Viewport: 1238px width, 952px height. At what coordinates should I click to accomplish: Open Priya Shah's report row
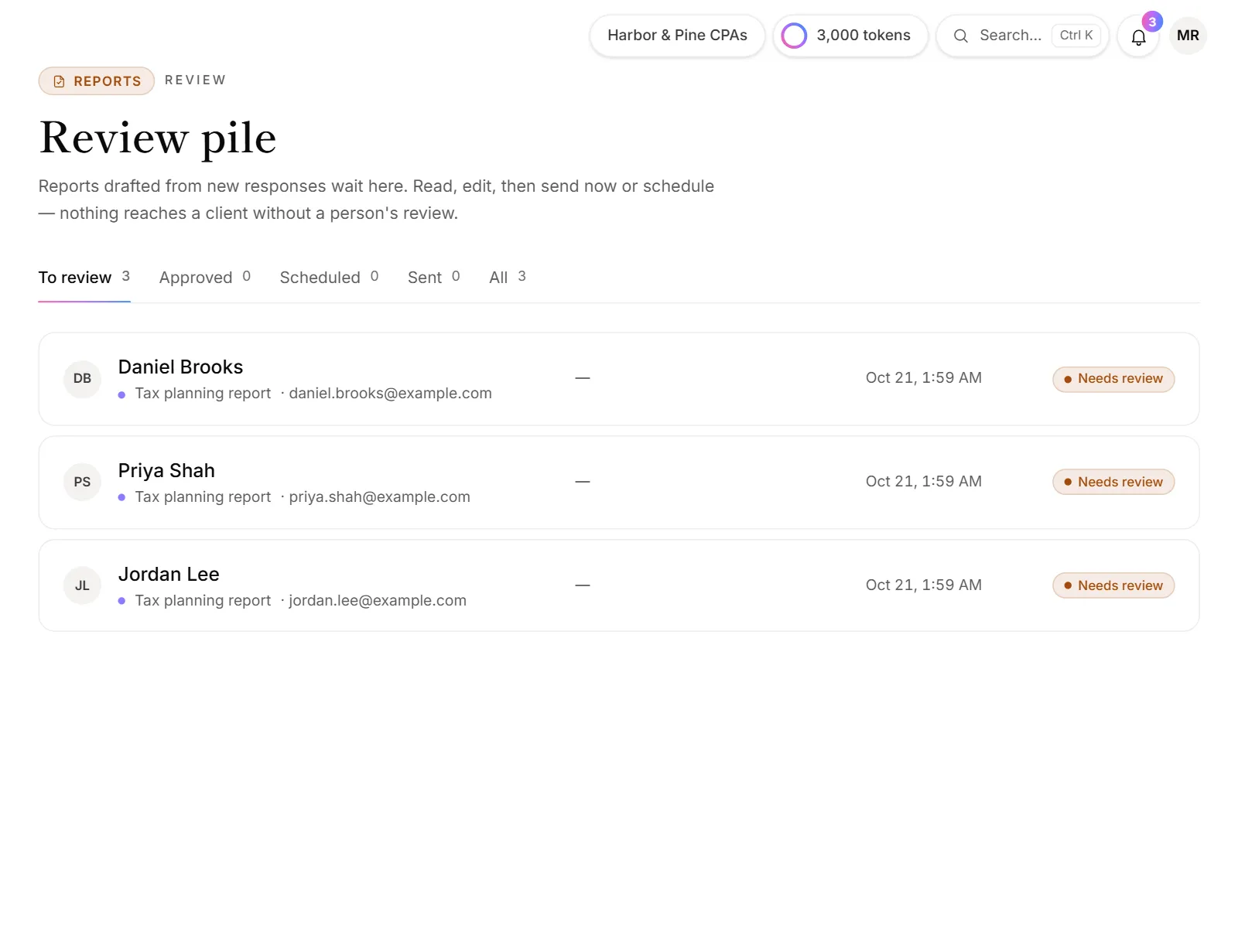(619, 483)
